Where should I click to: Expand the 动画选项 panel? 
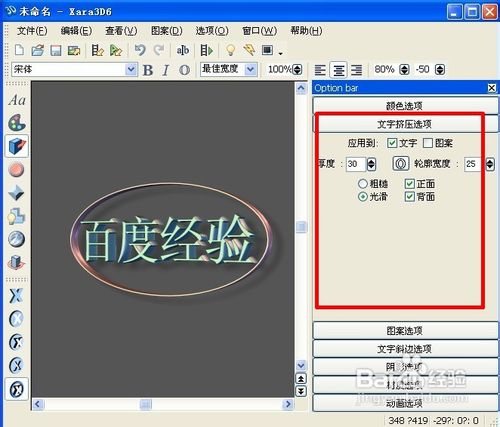pos(405,403)
